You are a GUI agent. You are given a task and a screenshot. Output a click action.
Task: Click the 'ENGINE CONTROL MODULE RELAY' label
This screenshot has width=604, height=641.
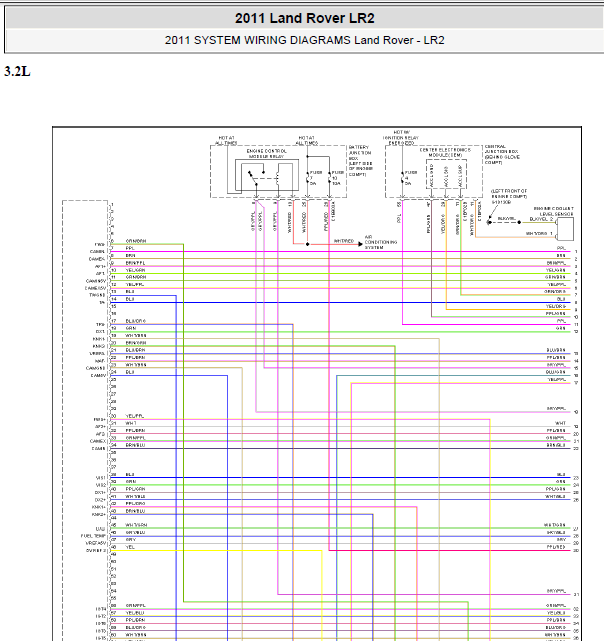click(267, 154)
